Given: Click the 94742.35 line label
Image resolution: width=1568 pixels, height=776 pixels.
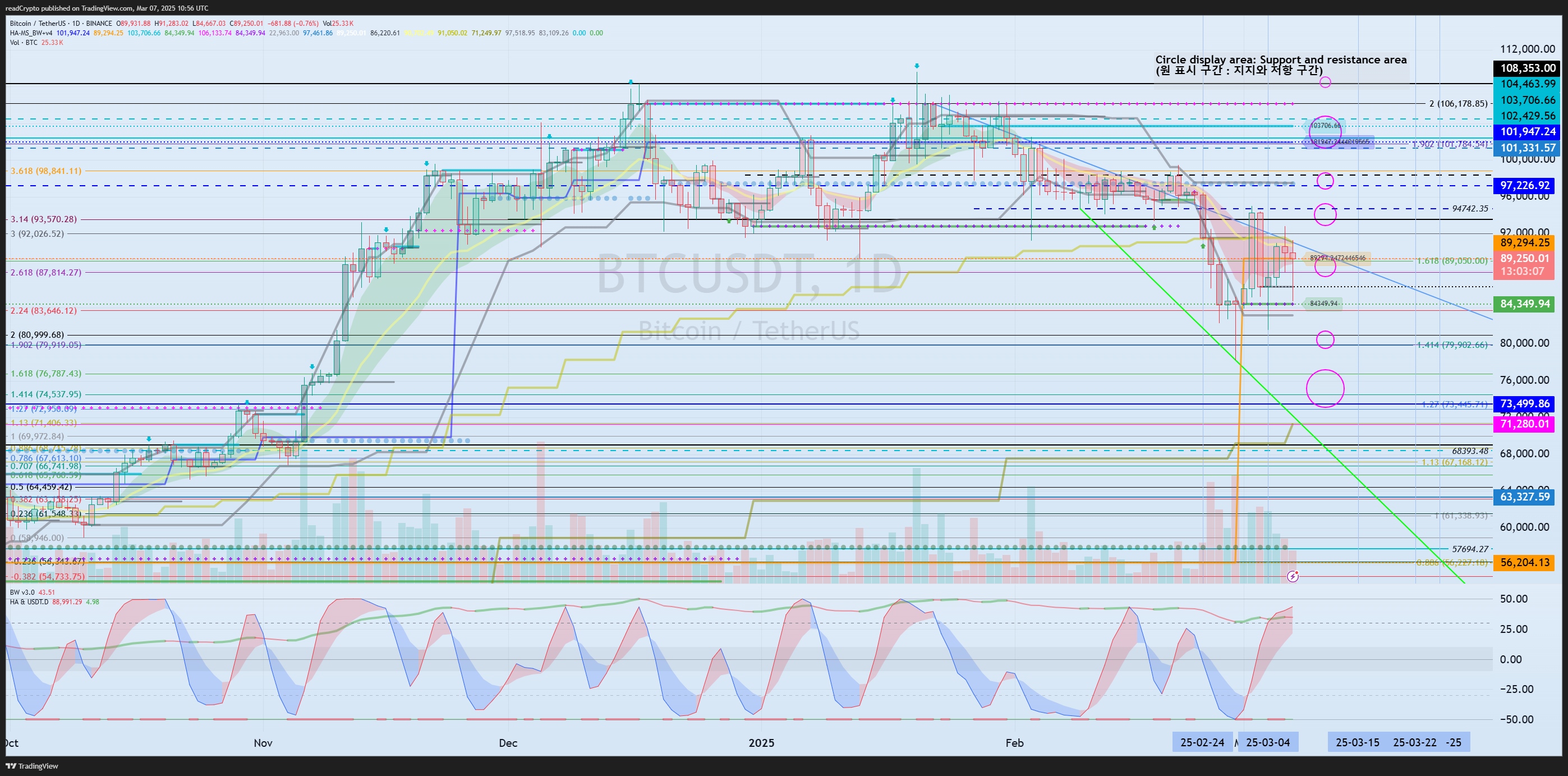Looking at the screenshot, I should click(1470, 209).
